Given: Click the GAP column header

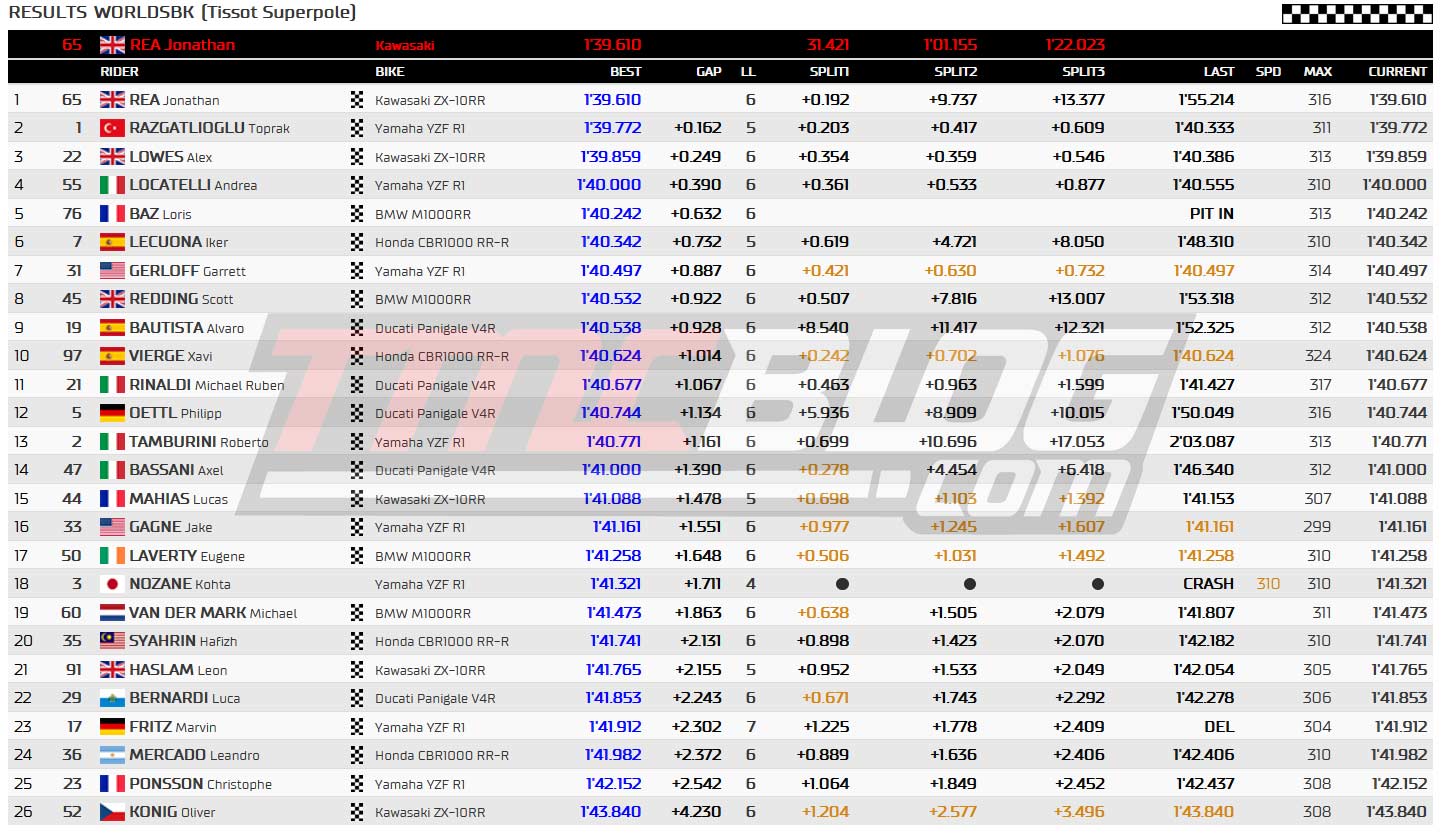Looking at the screenshot, I should click(709, 72).
